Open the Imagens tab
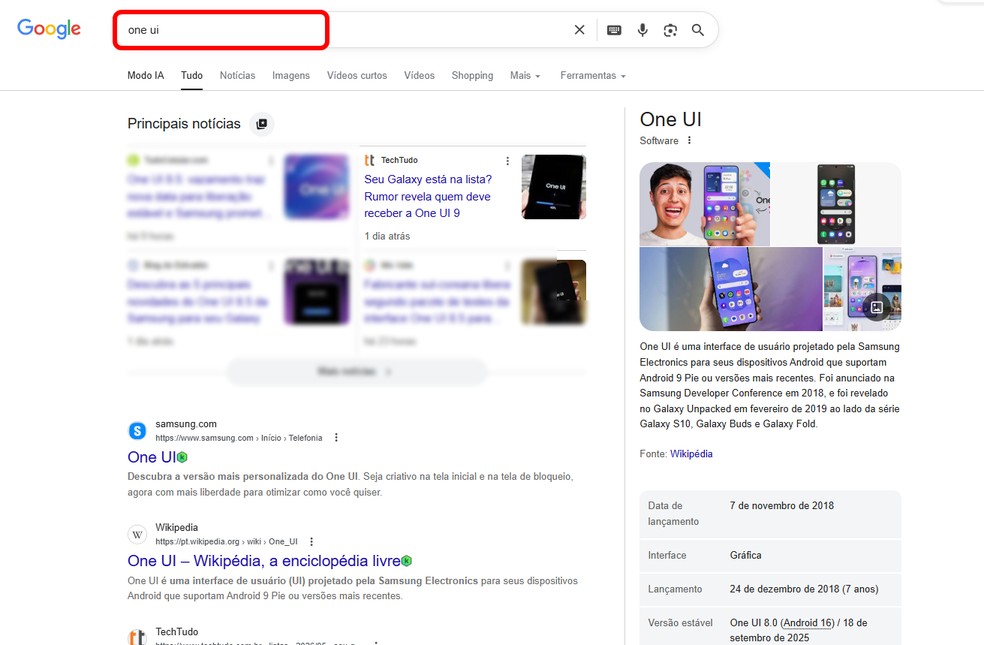This screenshot has width=984, height=645. tap(291, 75)
